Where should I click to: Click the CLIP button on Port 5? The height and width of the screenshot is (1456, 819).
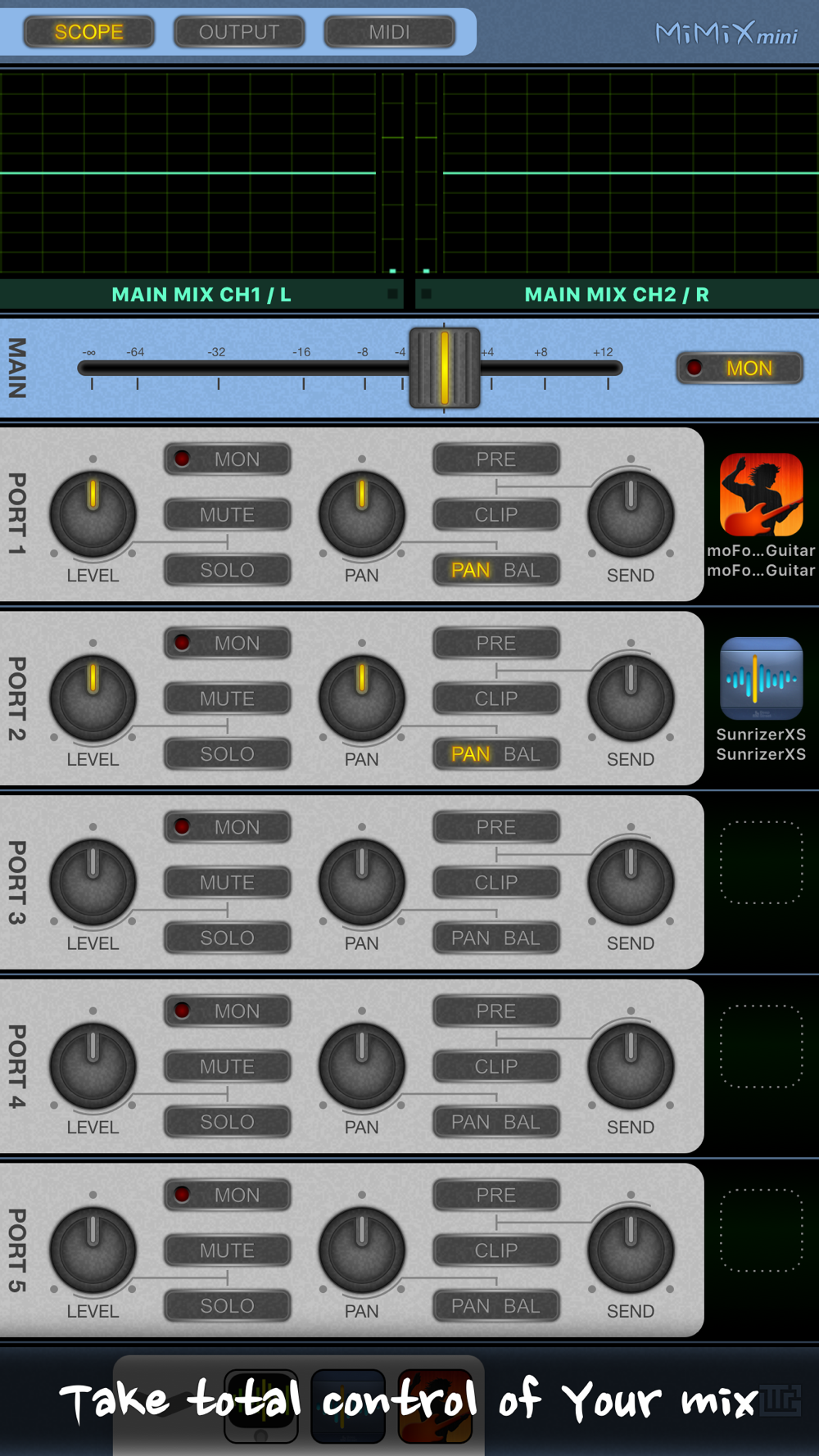coord(496,1250)
